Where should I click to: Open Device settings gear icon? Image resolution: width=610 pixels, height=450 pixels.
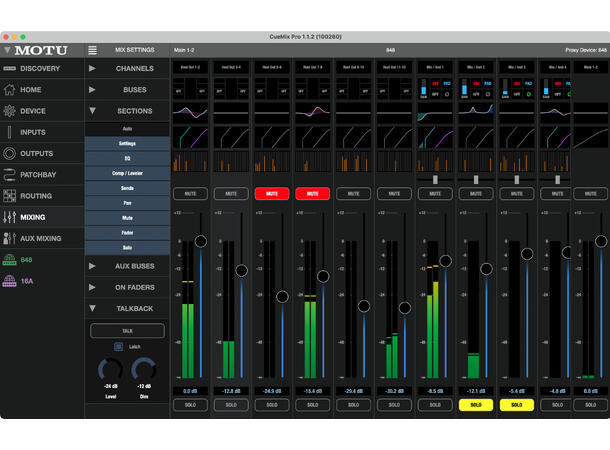[x=9, y=111]
